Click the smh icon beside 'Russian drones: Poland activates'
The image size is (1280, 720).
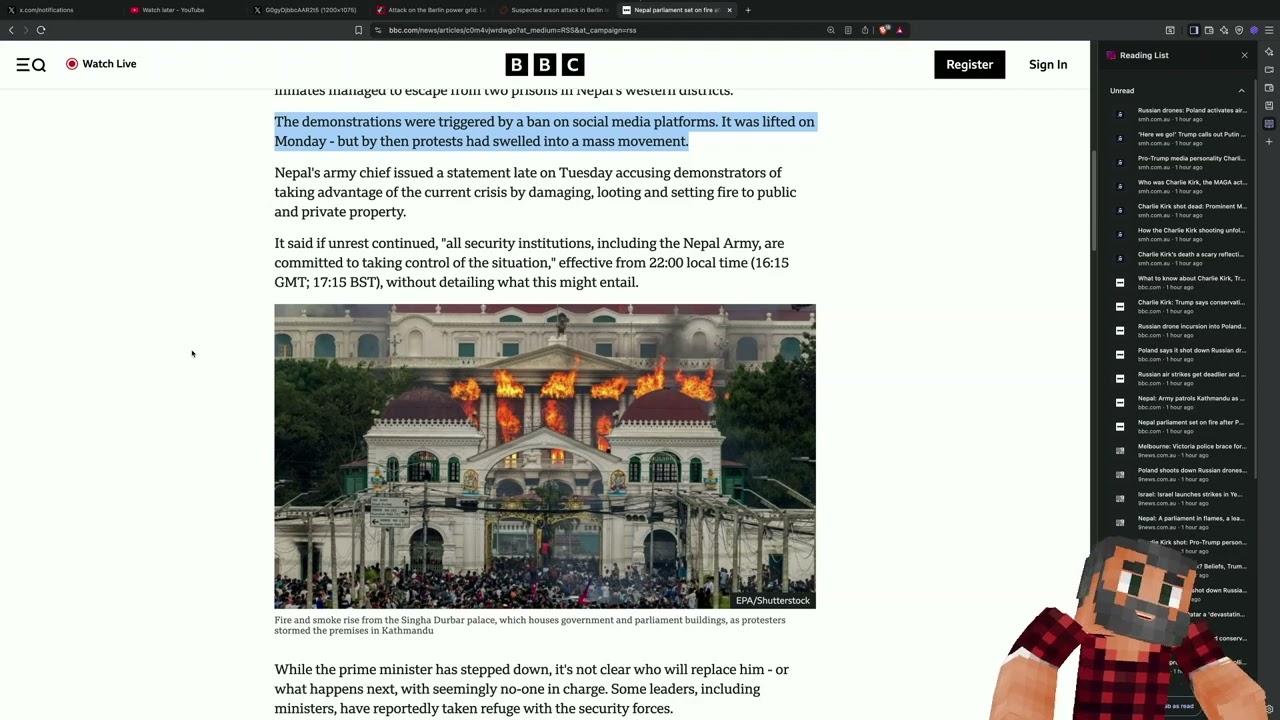(x=1120, y=115)
